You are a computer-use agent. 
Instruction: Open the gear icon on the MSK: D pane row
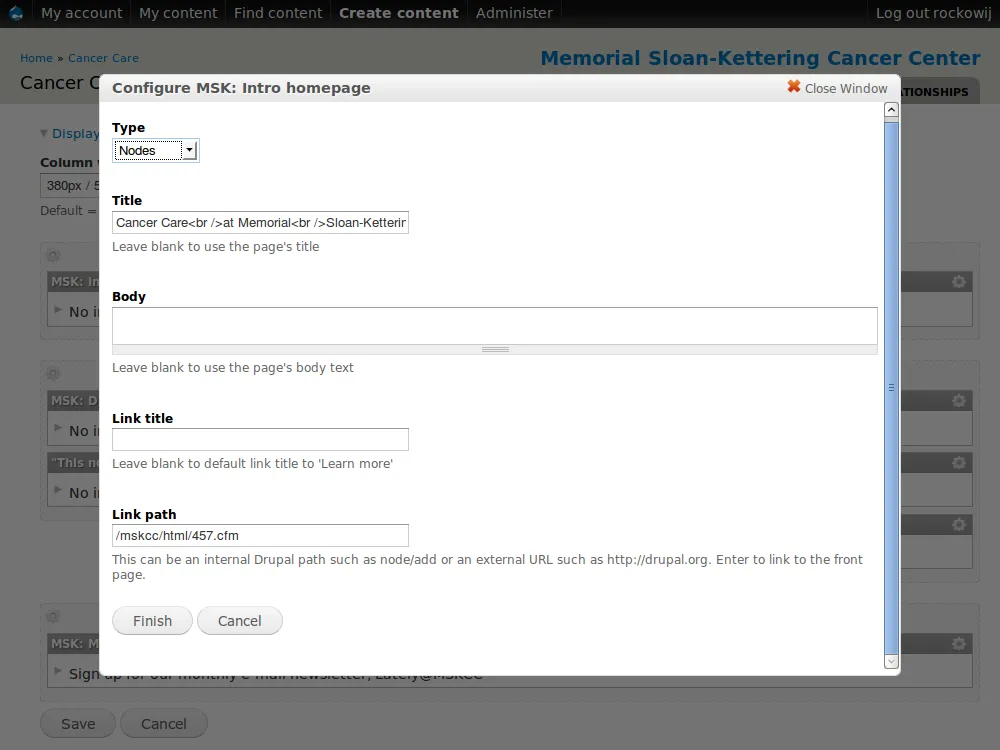pos(959,401)
